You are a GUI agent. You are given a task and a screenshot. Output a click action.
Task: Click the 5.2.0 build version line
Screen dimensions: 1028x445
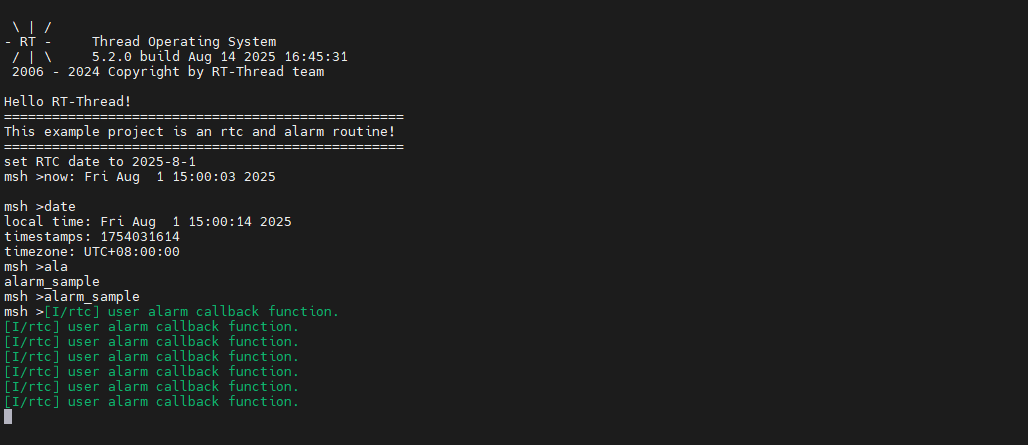coord(220,57)
